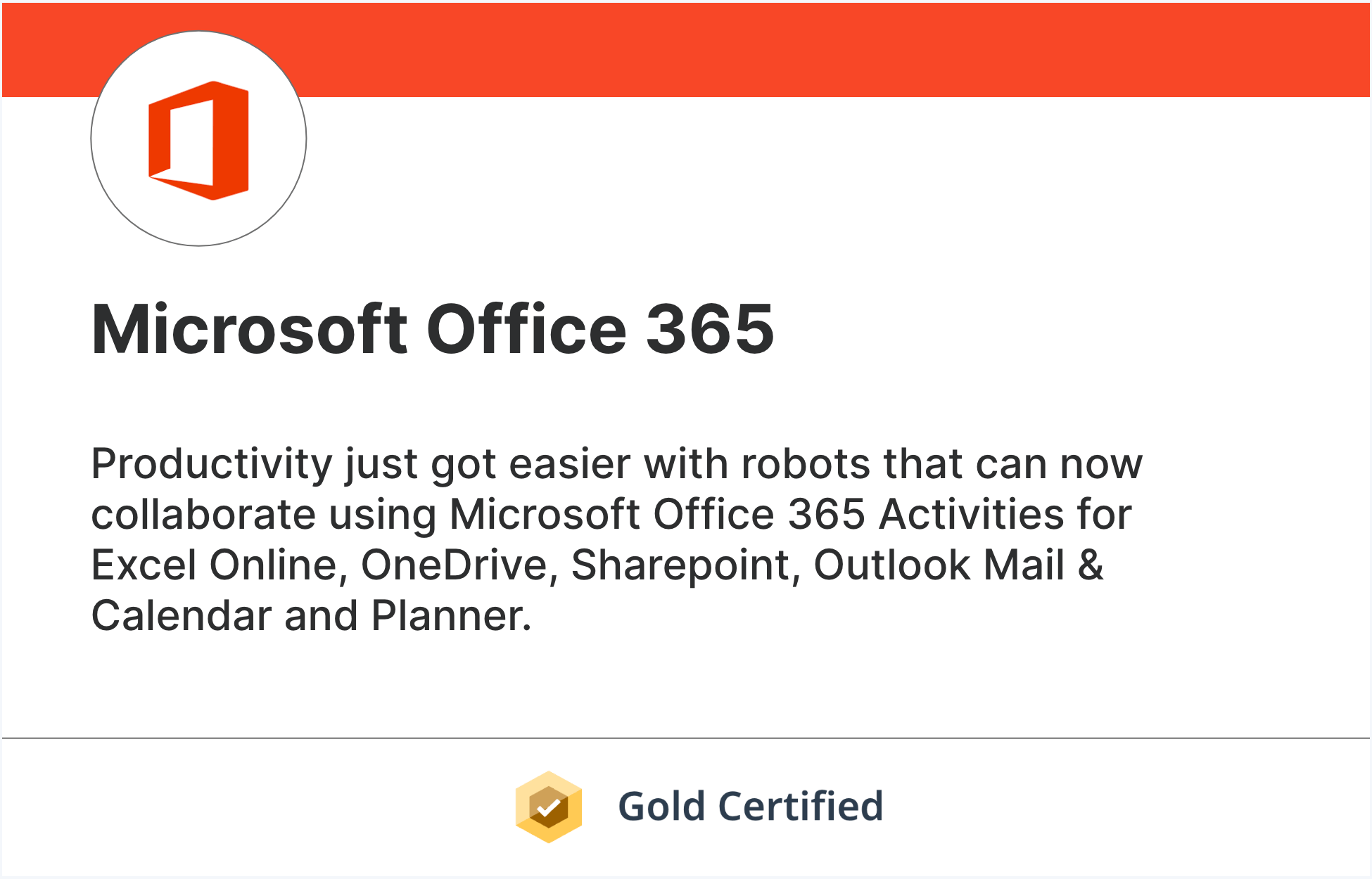
Task: Click the ampersand after "Outlook Mail"
Action: pyautogui.click(x=1091, y=565)
